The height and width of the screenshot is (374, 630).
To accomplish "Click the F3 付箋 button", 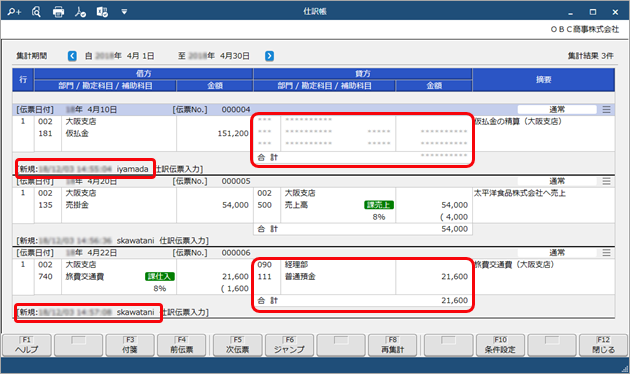I will 130,345.
